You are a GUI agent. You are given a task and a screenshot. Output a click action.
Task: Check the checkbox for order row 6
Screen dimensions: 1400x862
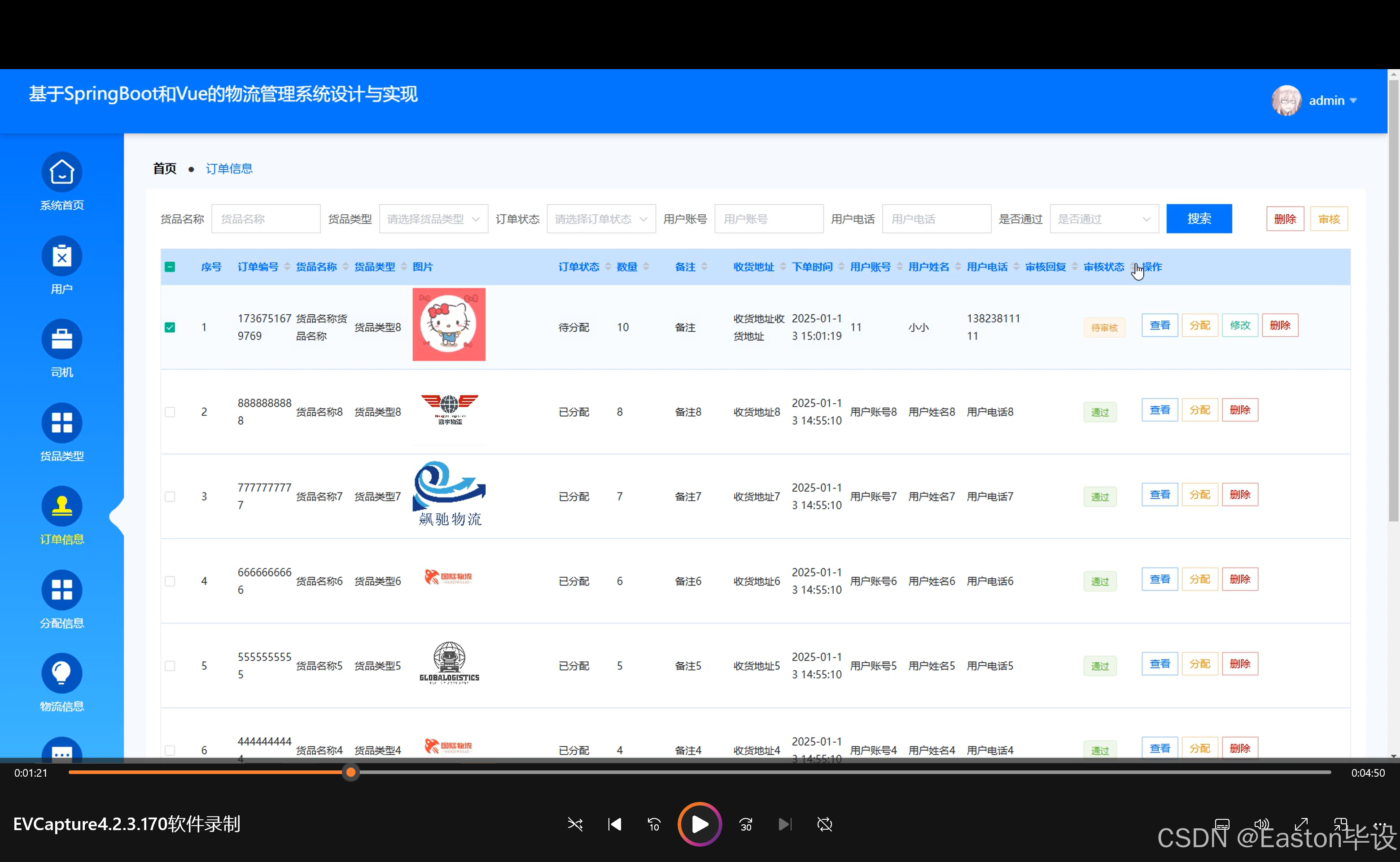coord(170,750)
